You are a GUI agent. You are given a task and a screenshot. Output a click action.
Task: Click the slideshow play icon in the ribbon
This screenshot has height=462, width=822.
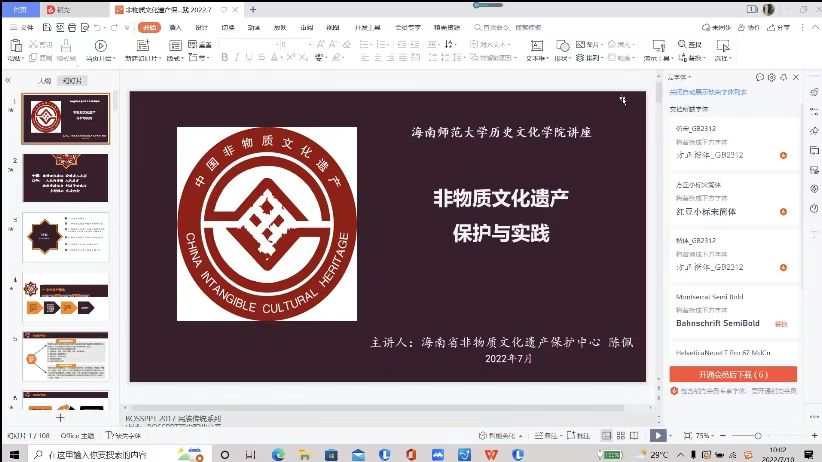(x=99, y=45)
